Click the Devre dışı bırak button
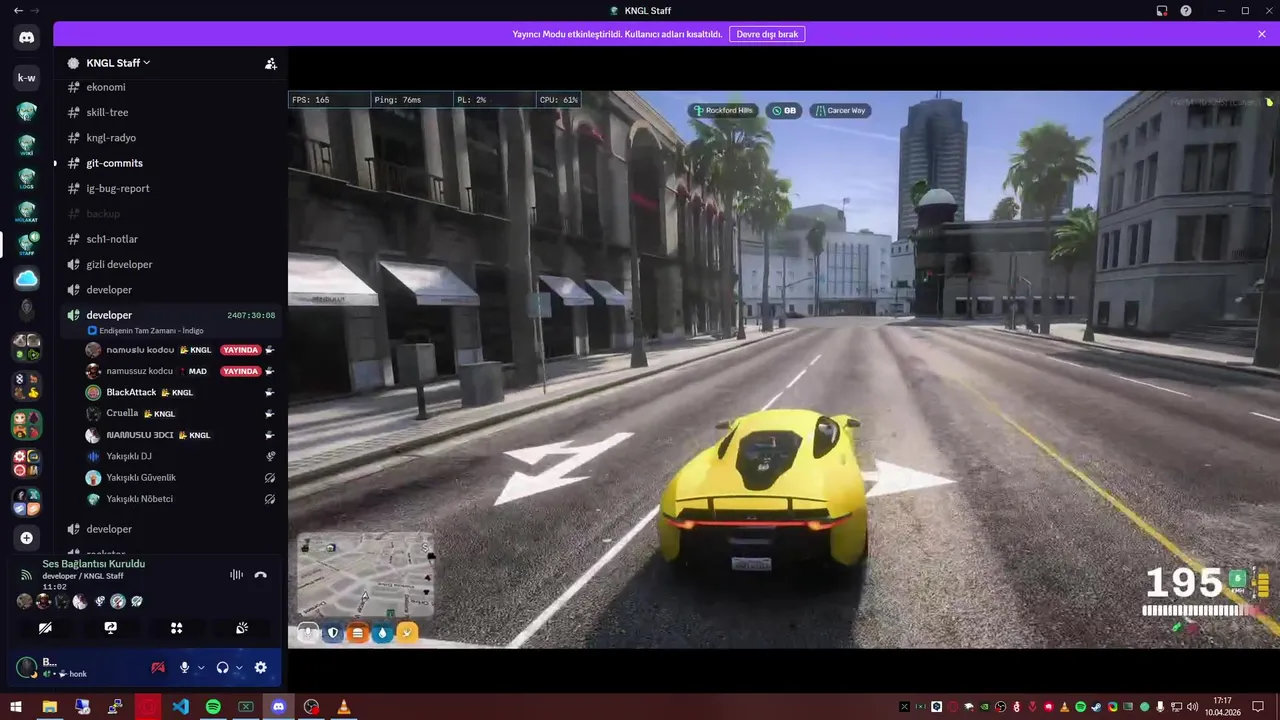 point(767,34)
